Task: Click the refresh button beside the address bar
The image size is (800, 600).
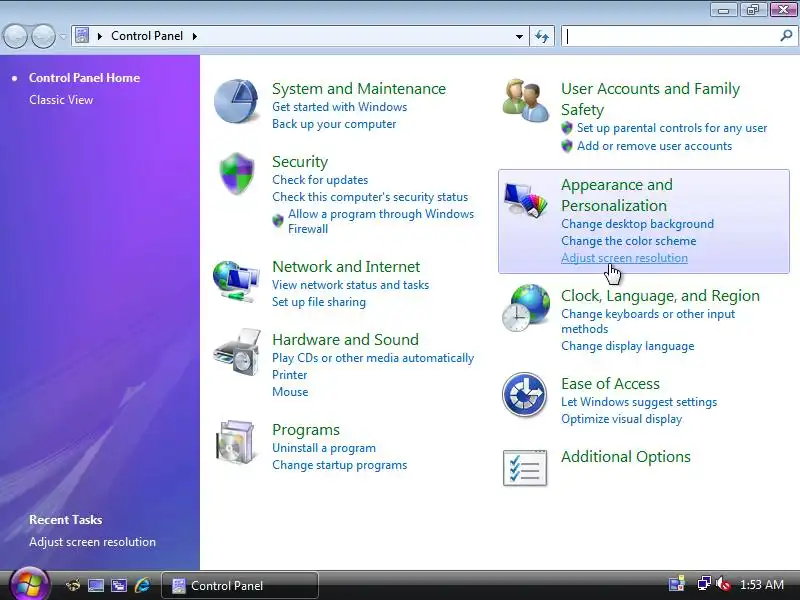Action: point(542,36)
